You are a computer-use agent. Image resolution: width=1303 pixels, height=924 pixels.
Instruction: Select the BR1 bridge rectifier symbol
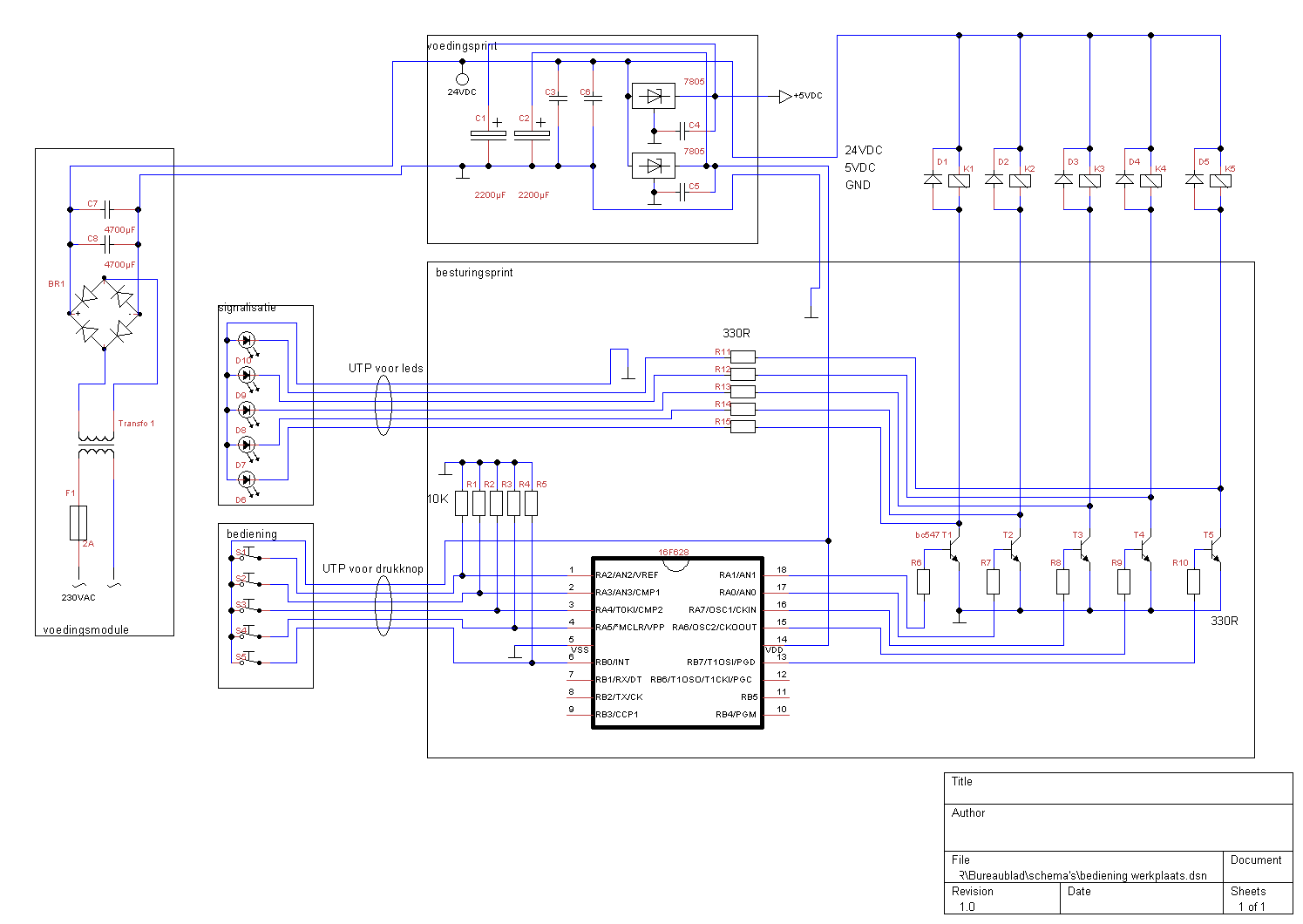(105, 314)
